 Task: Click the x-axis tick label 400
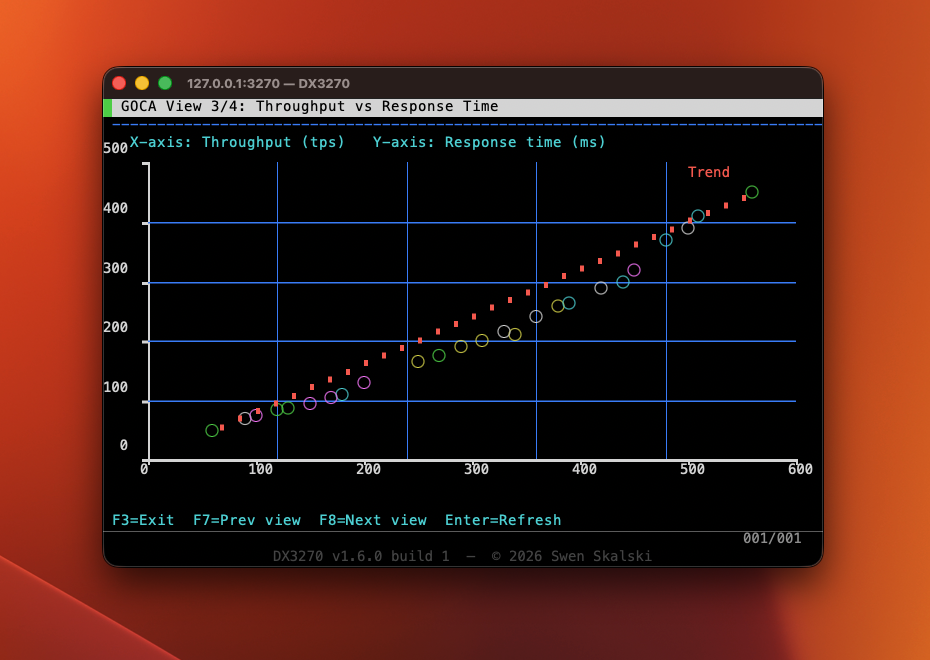click(x=584, y=469)
